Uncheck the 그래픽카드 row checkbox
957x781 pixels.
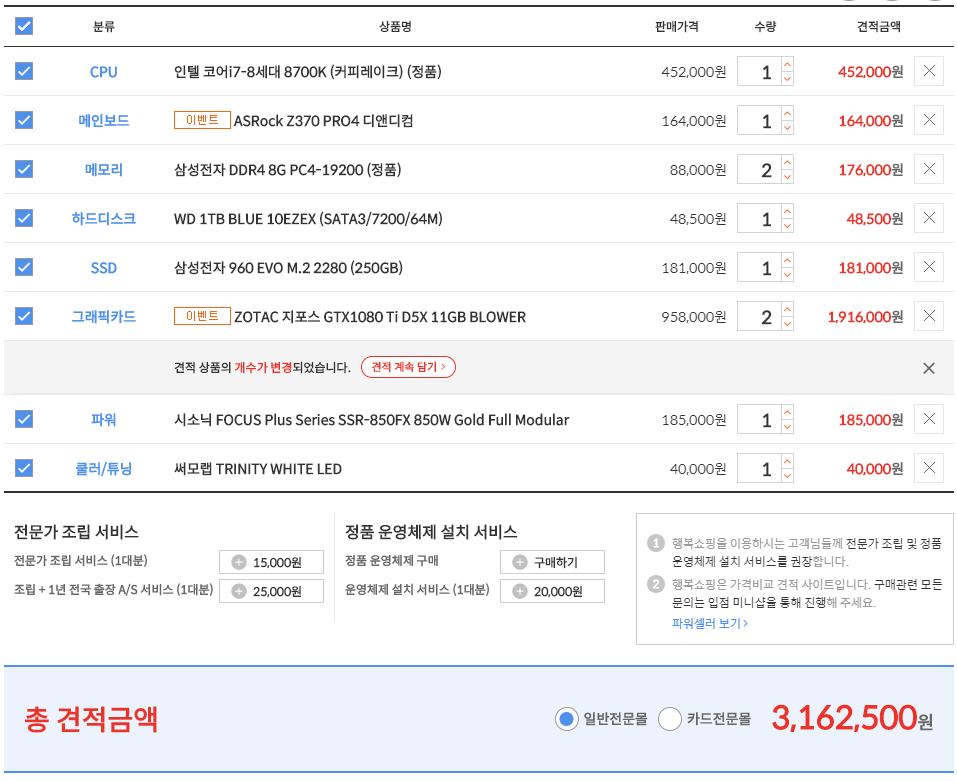[24, 316]
